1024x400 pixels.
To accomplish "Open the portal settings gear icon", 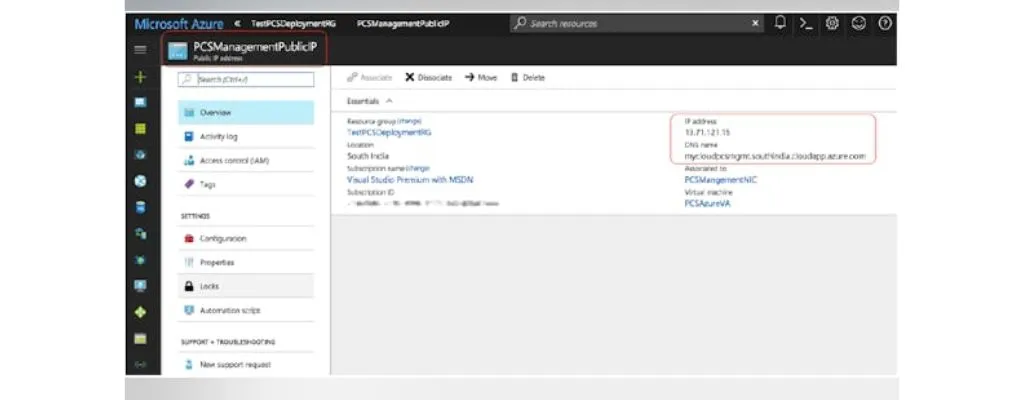I will coord(832,23).
